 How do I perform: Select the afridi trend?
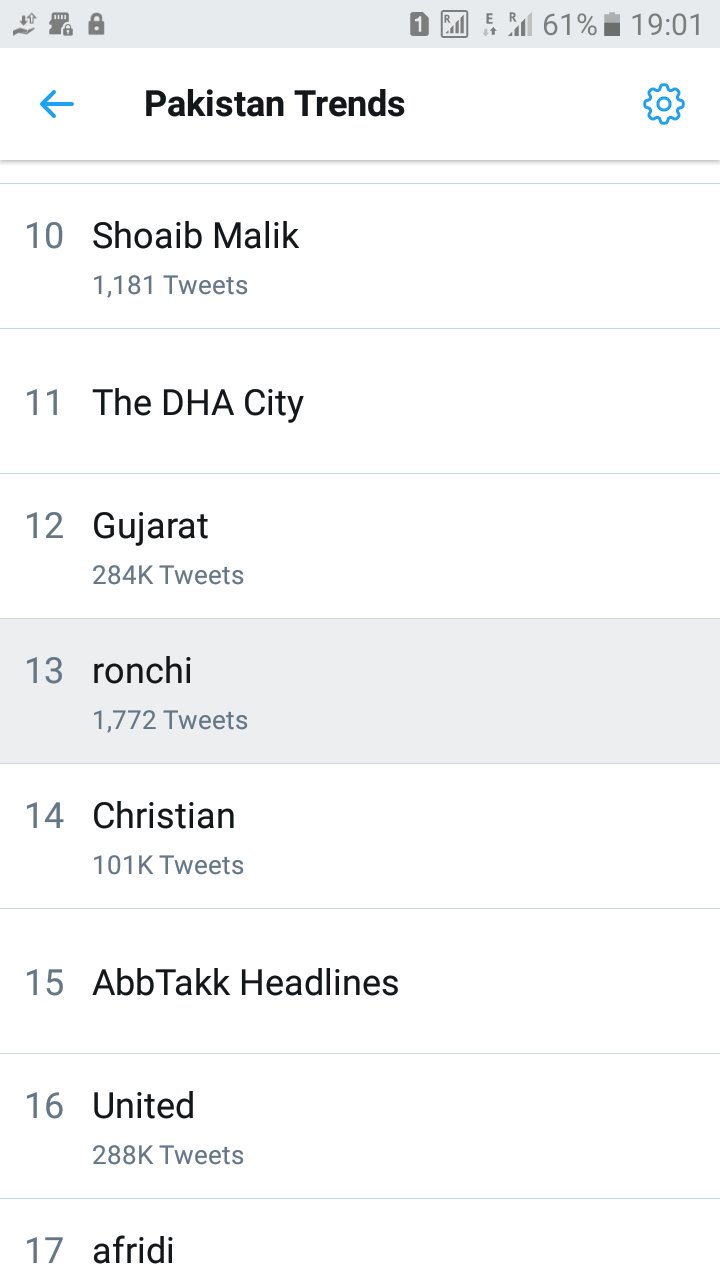click(x=133, y=1250)
